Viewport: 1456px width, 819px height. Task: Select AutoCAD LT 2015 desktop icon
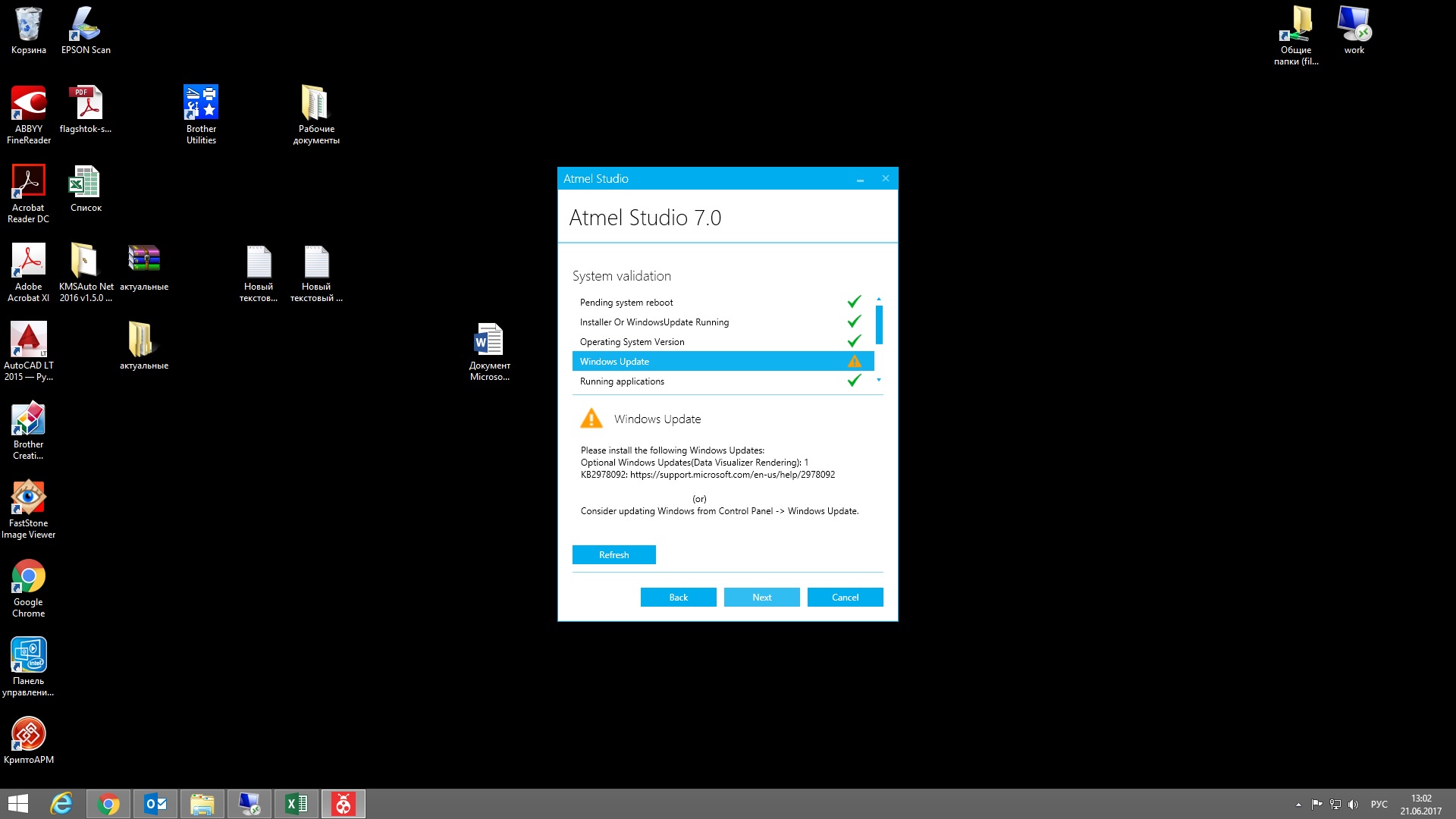pos(29,340)
